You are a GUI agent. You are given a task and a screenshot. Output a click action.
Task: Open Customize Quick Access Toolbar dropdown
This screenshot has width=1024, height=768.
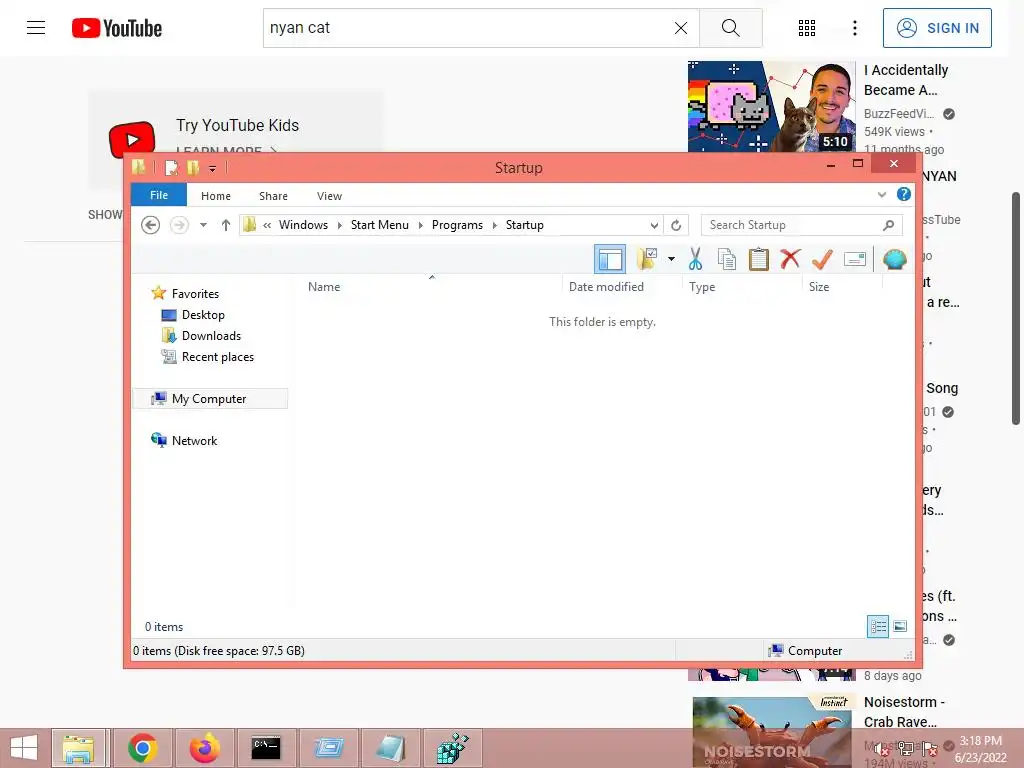tap(212, 168)
